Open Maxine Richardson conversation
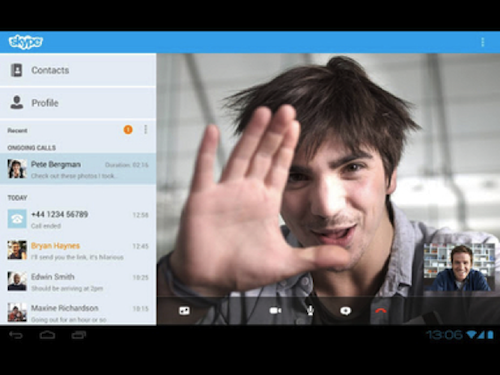 [78, 312]
